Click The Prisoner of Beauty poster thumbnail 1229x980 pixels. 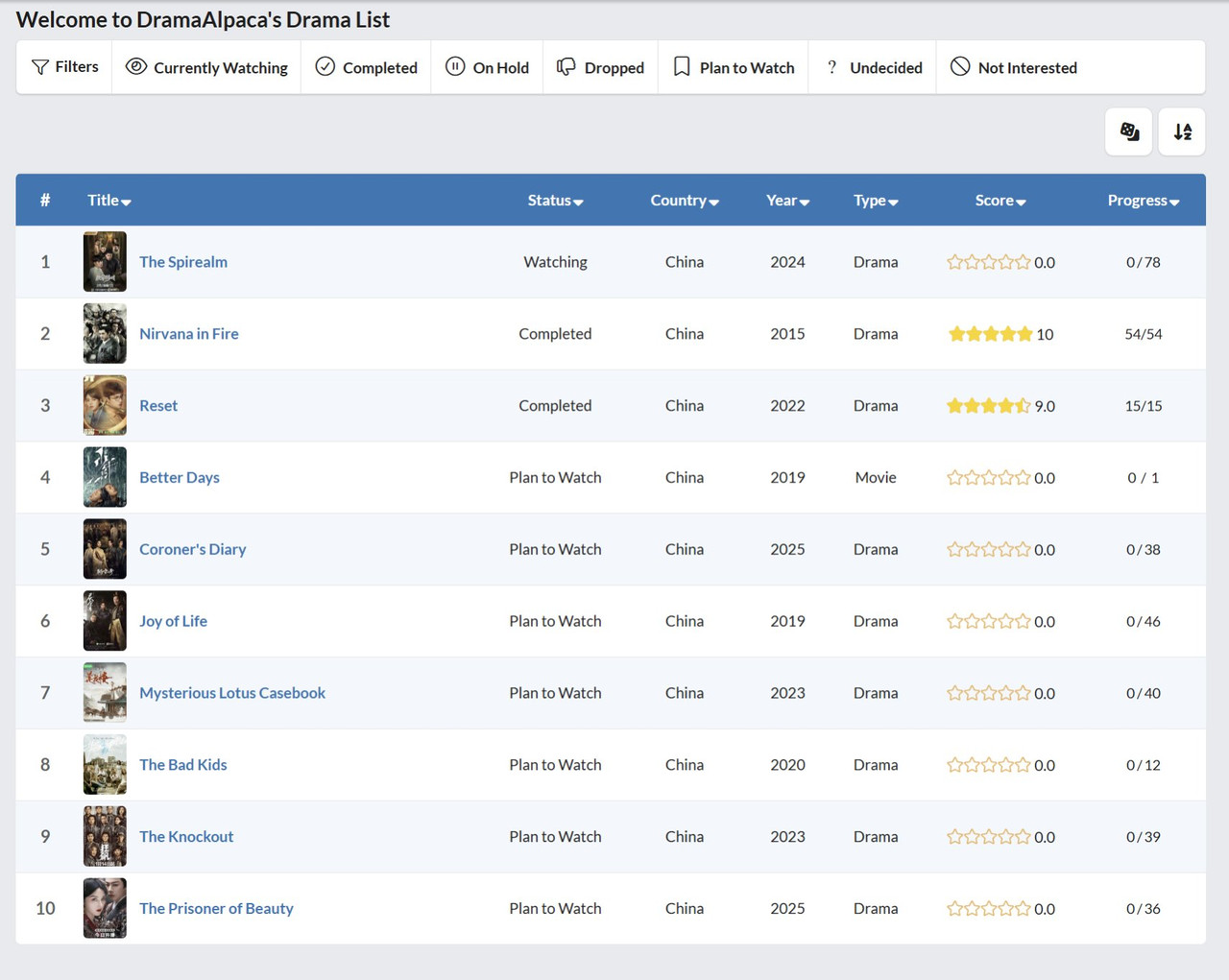tap(105, 909)
